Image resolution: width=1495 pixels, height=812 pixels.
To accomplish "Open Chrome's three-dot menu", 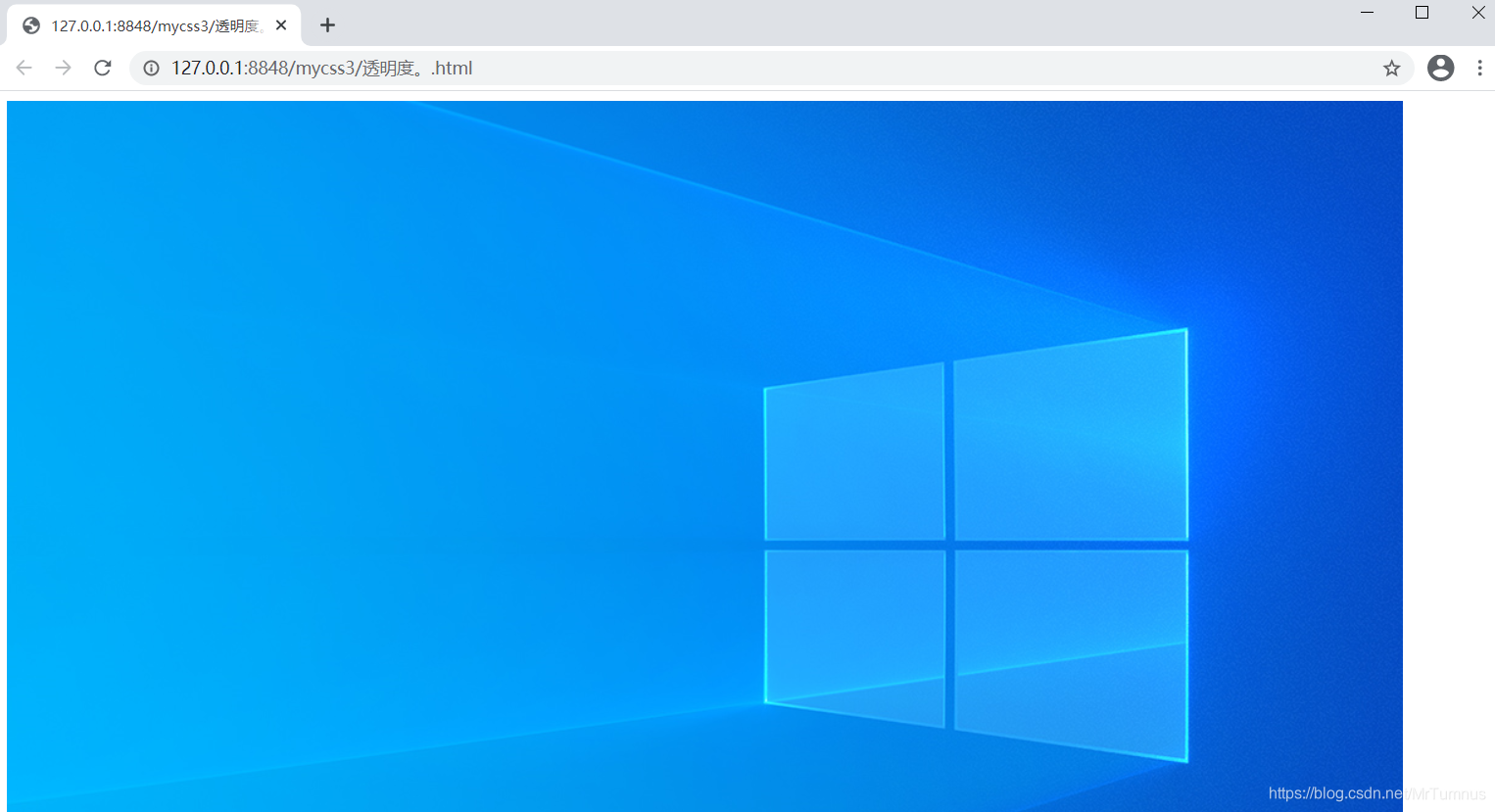I will (x=1479, y=68).
